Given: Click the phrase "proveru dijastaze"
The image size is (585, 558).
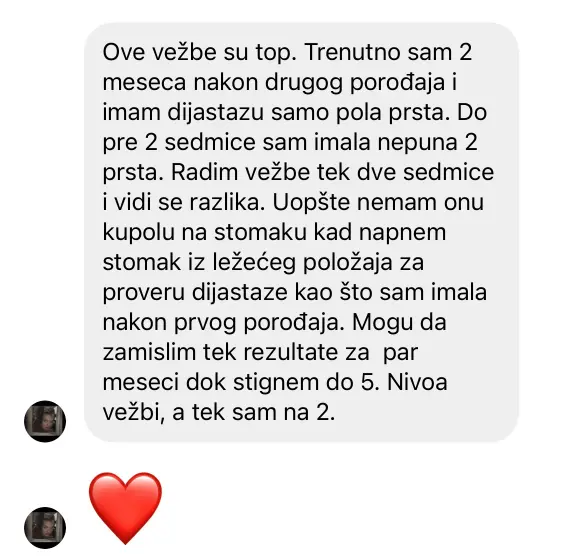Looking at the screenshot, I should pos(195,293).
